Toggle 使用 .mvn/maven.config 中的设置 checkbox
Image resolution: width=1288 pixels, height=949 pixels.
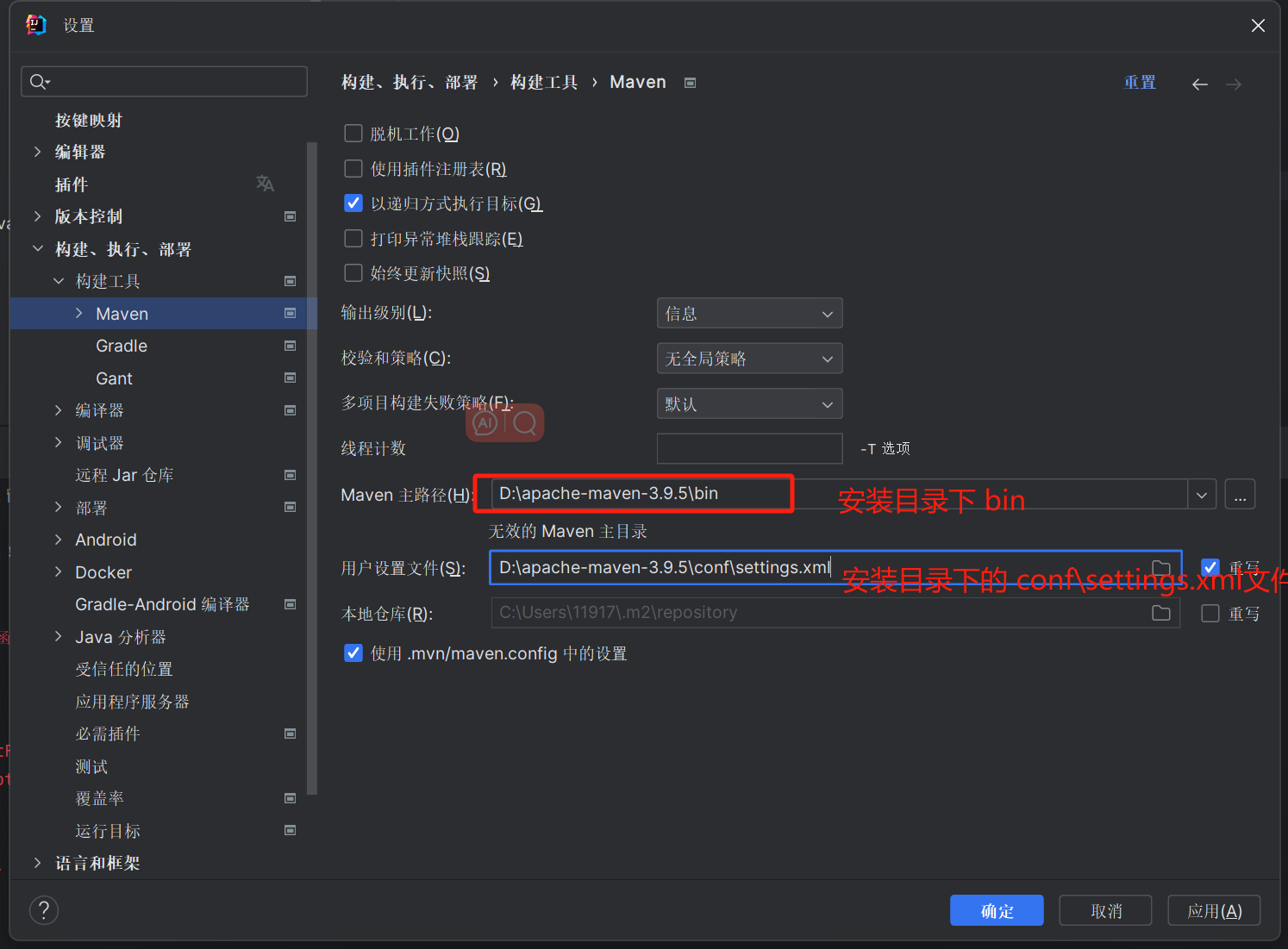[353, 652]
